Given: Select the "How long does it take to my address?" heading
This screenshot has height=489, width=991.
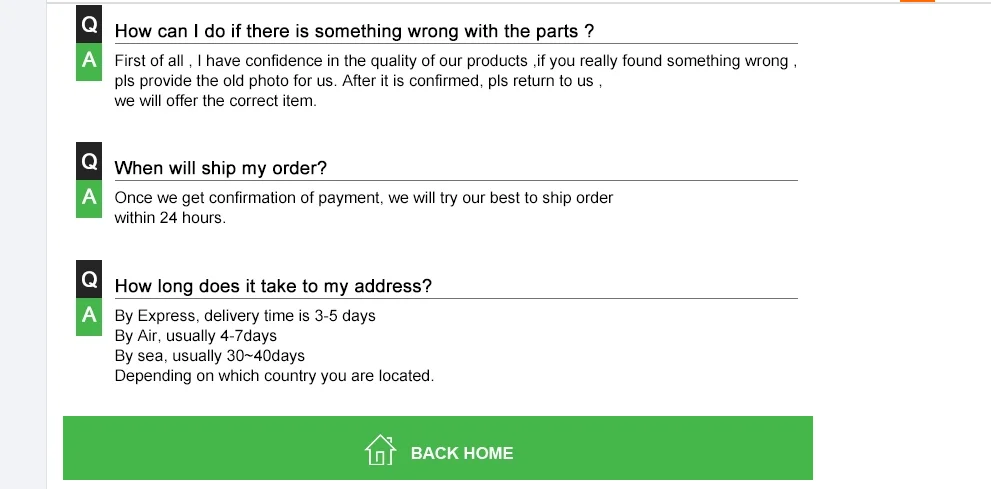Looking at the screenshot, I should pyautogui.click(x=273, y=286).
